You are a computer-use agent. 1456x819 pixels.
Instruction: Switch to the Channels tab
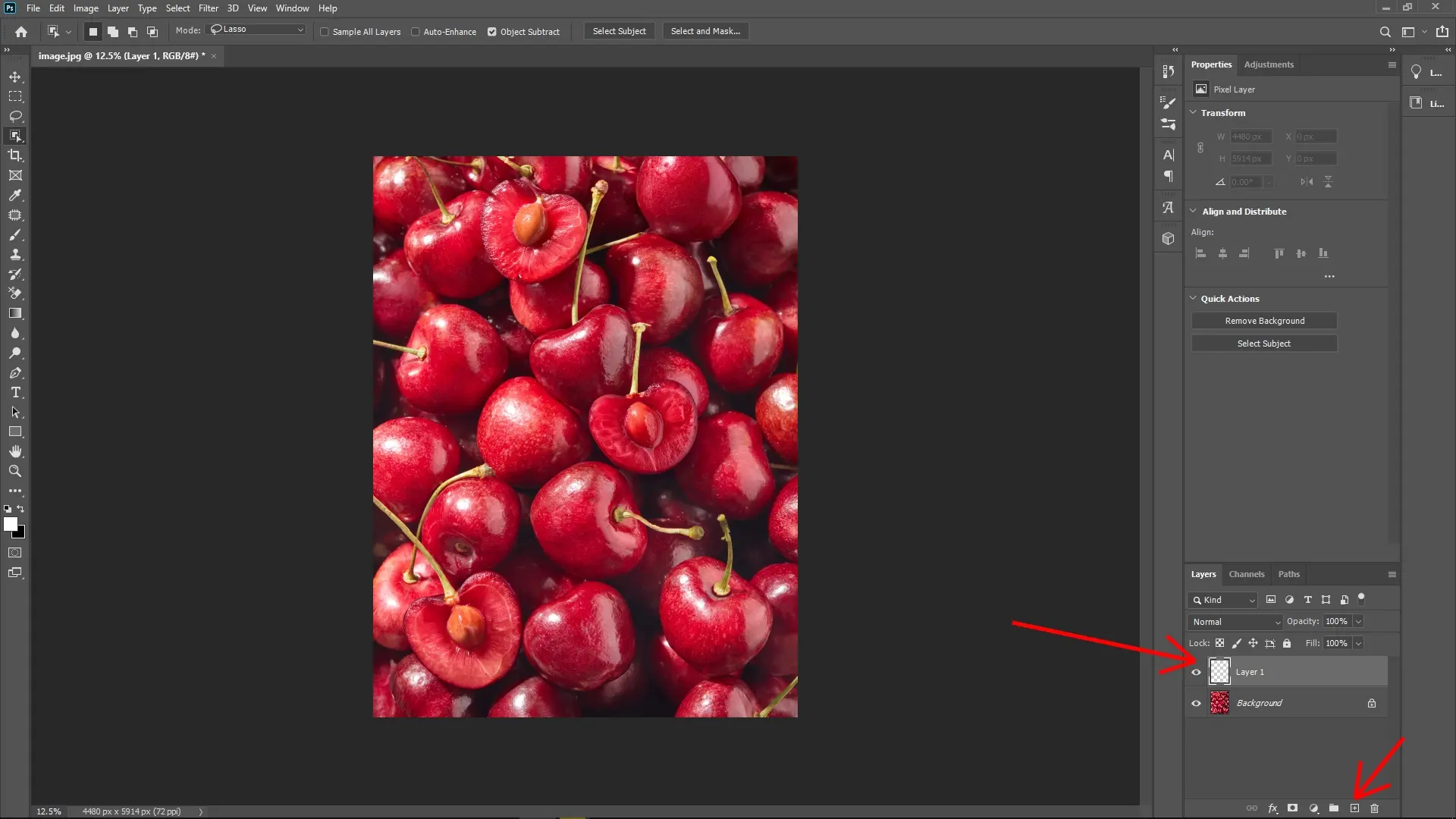[1246, 574]
